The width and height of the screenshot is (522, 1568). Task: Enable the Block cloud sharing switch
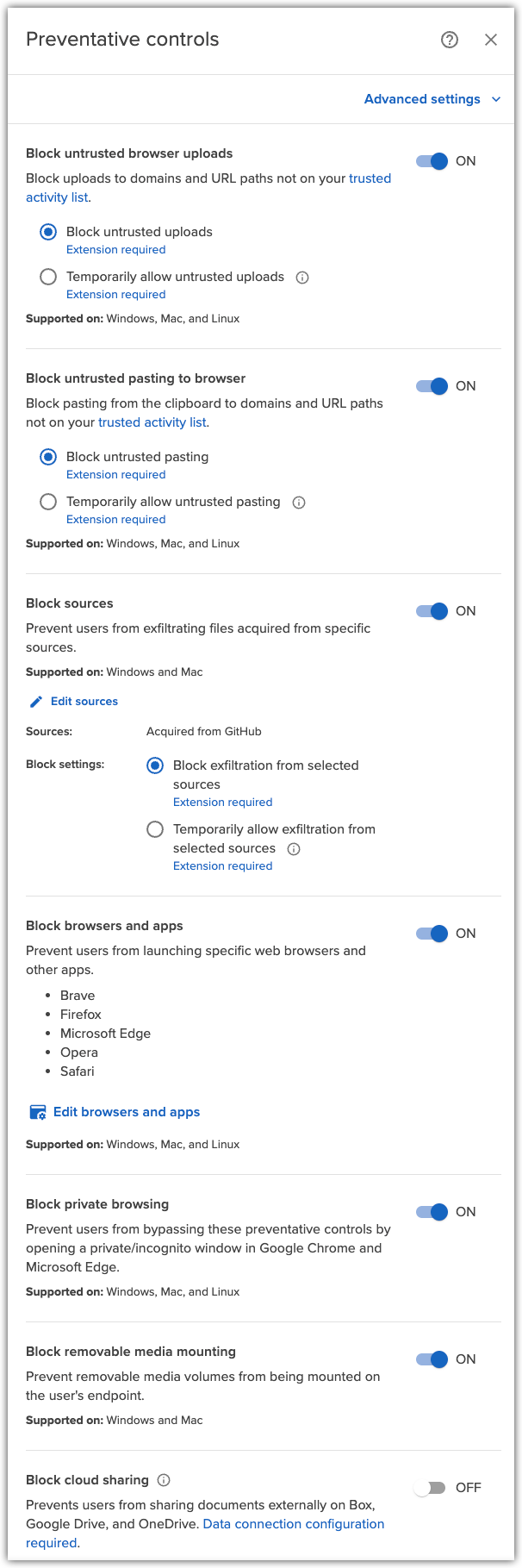(x=431, y=1487)
